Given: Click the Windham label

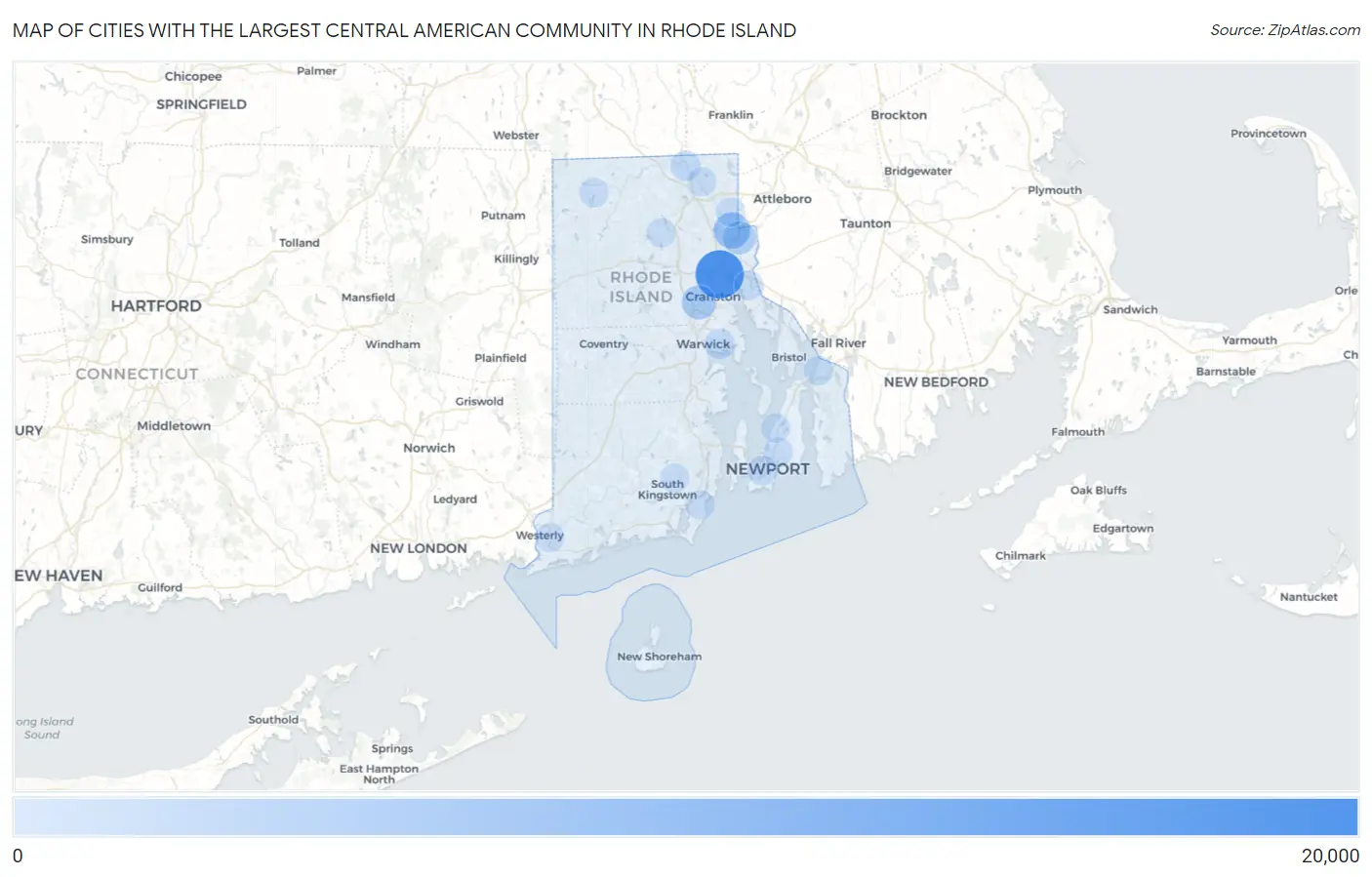Looking at the screenshot, I should tap(393, 345).
